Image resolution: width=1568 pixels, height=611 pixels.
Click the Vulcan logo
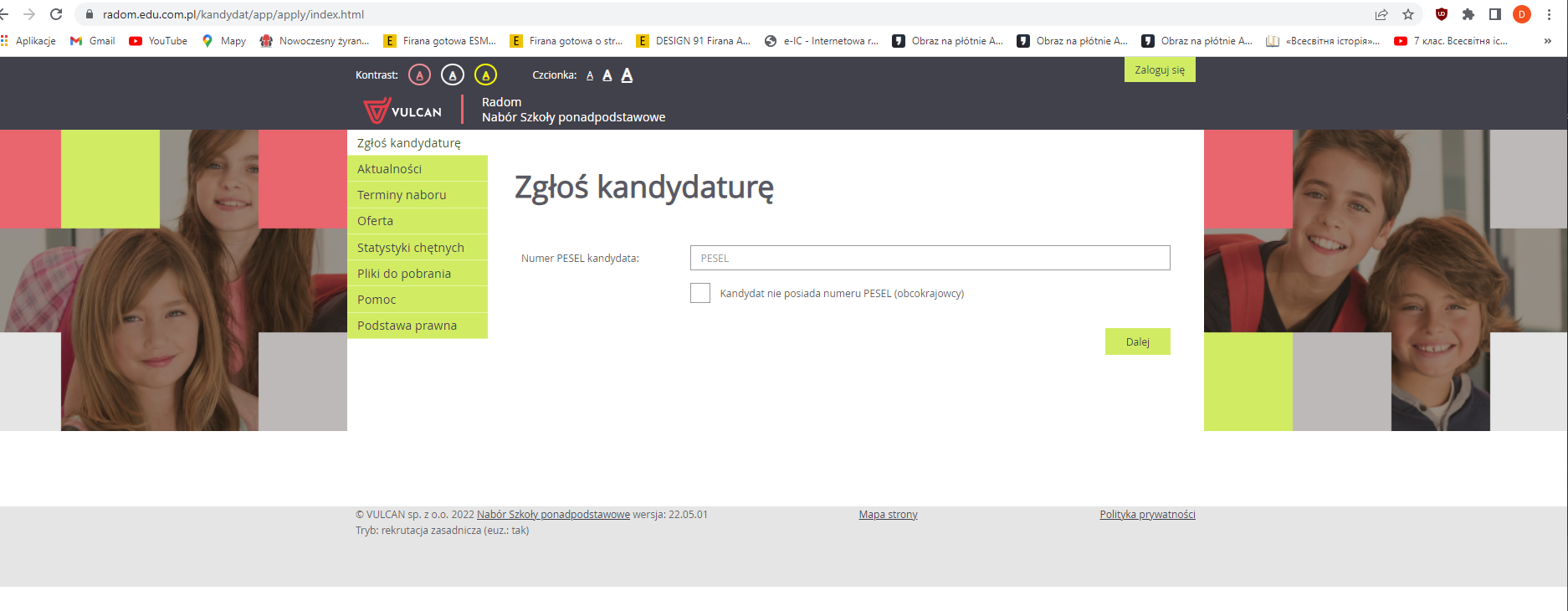pyautogui.click(x=403, y=110)
